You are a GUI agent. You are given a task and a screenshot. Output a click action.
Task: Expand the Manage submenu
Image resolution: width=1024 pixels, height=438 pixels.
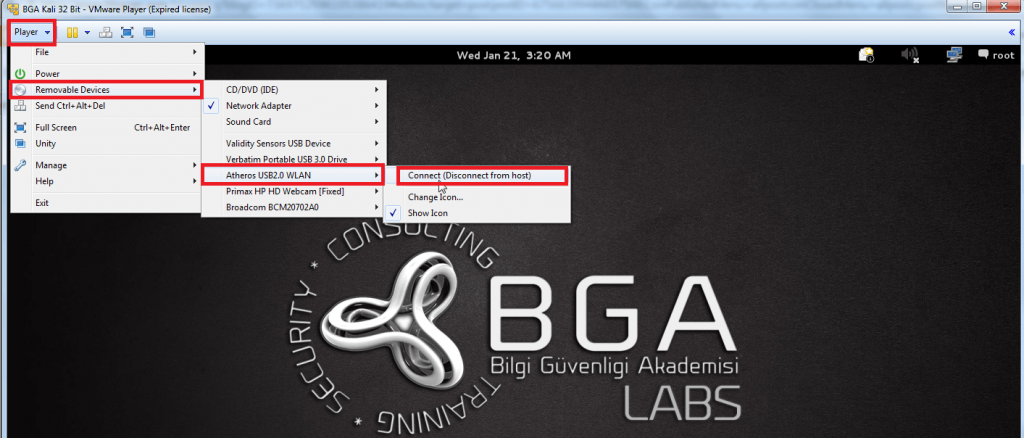coord(107,165)
